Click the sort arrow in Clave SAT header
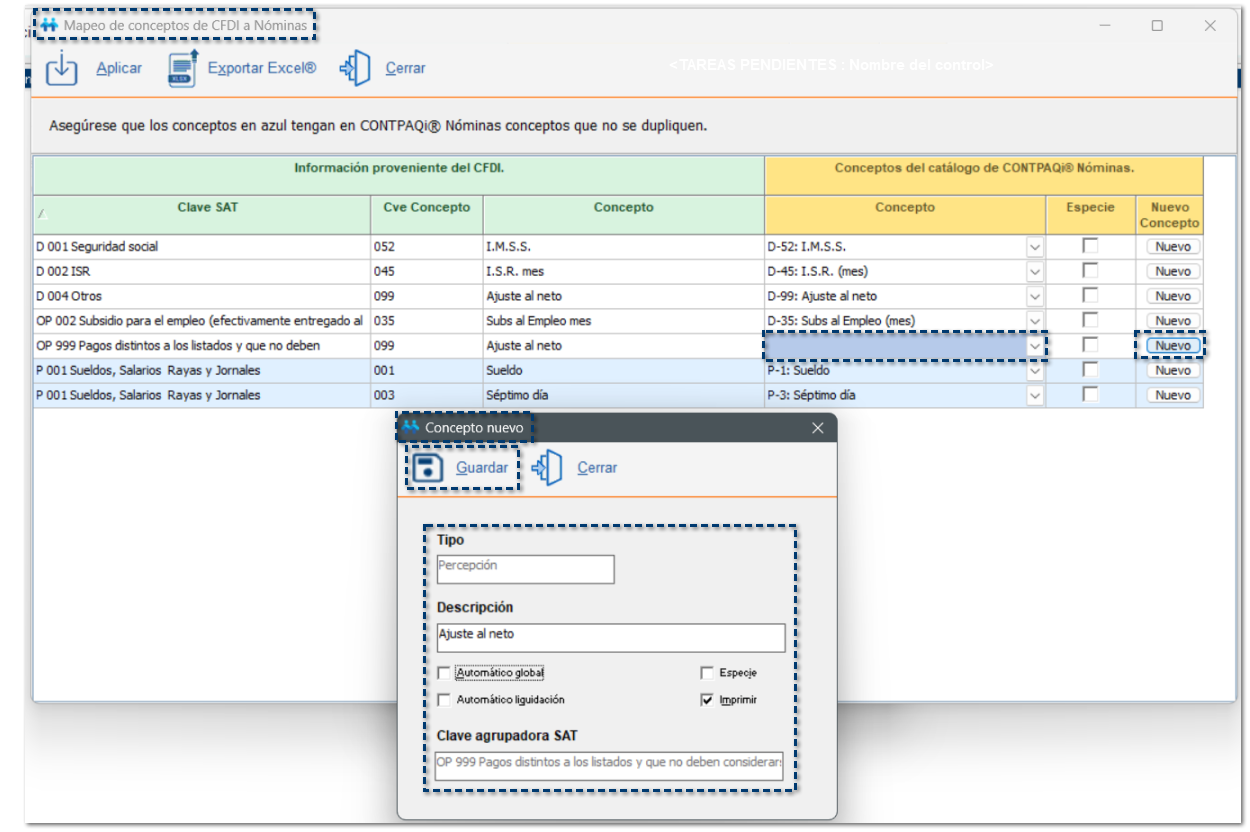The width and height of the screenshot is (1250, 832). coord(41,214)
